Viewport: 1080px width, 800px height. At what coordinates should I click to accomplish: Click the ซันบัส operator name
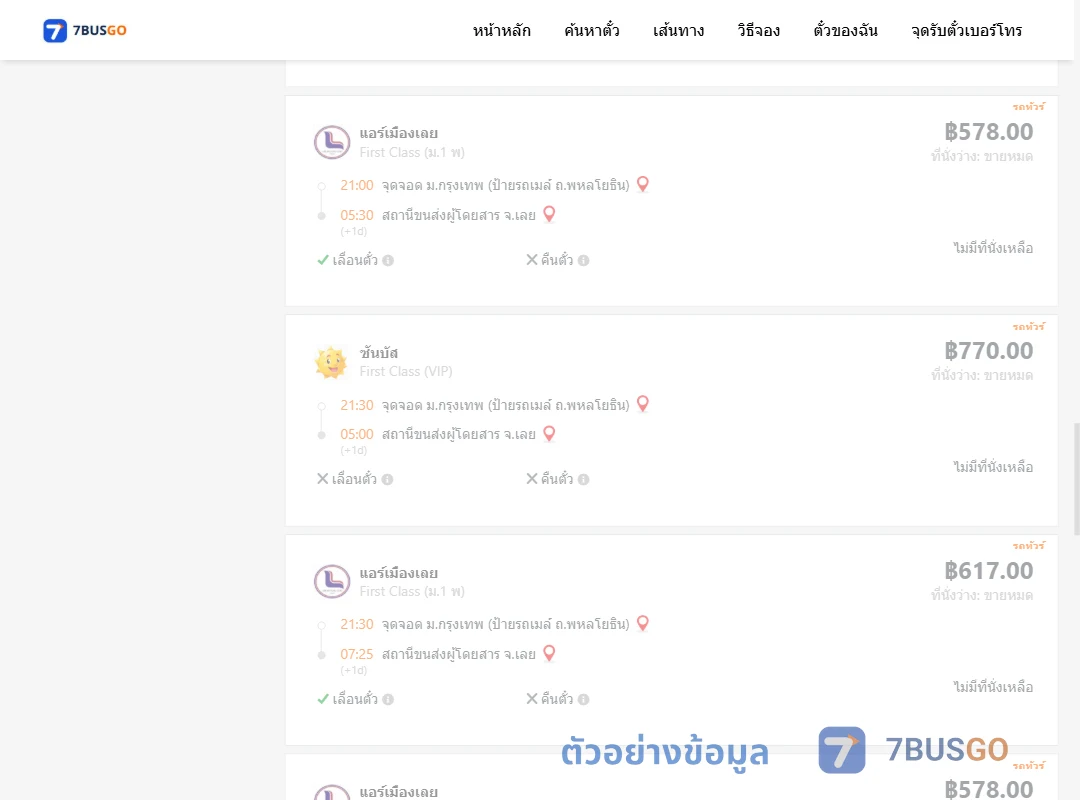click(379, 353)
